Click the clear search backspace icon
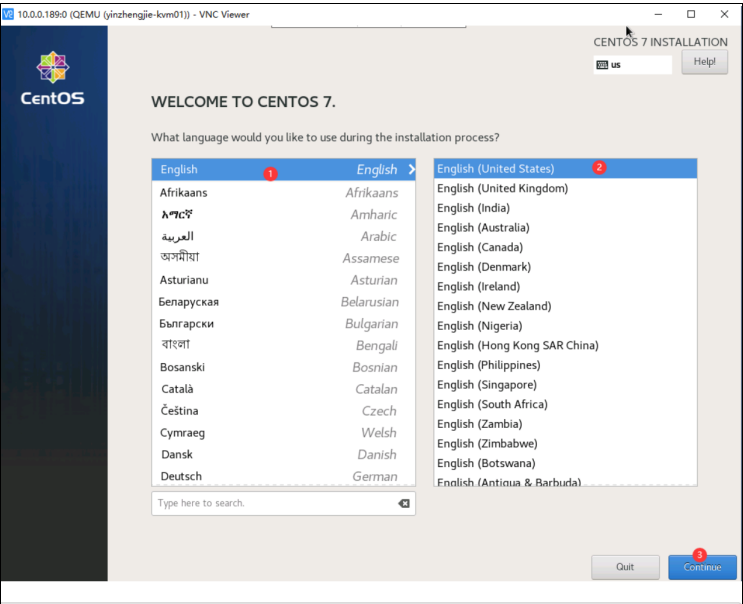Screen dimensions: 743x604 click(404, 503)
